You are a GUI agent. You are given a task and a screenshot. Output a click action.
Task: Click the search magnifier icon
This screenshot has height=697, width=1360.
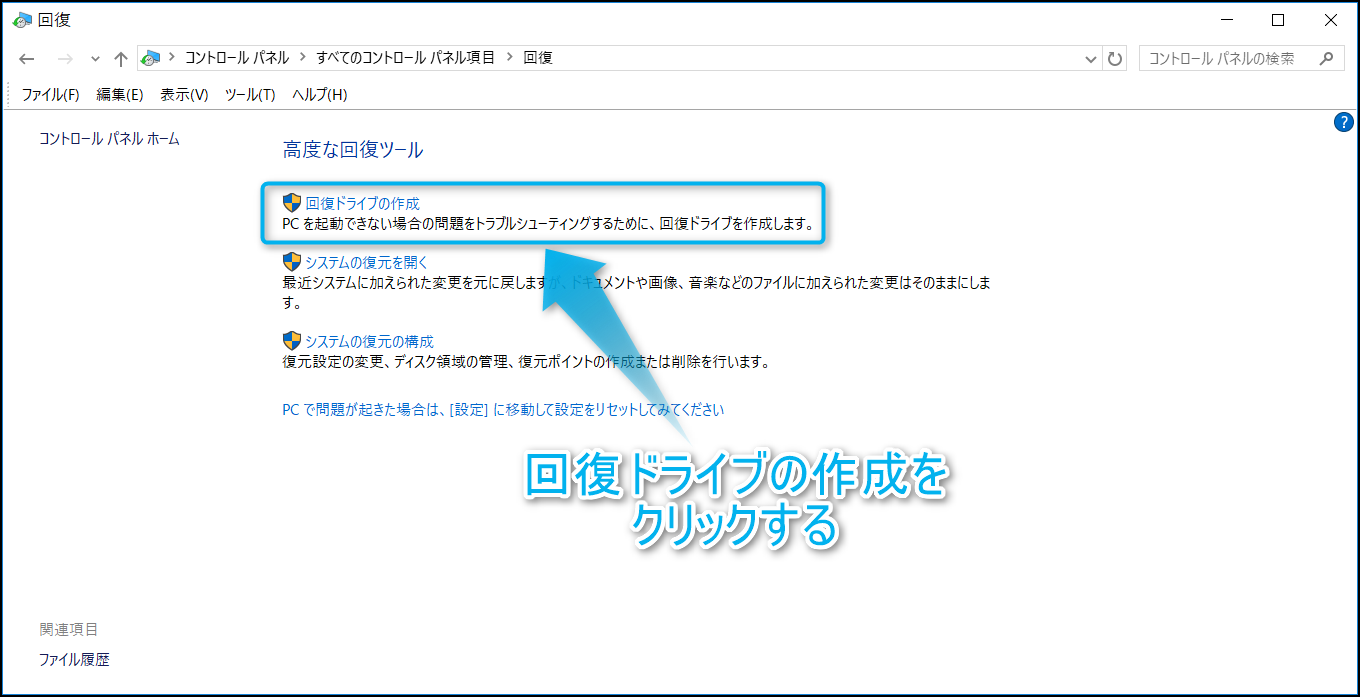point(1325,58)
